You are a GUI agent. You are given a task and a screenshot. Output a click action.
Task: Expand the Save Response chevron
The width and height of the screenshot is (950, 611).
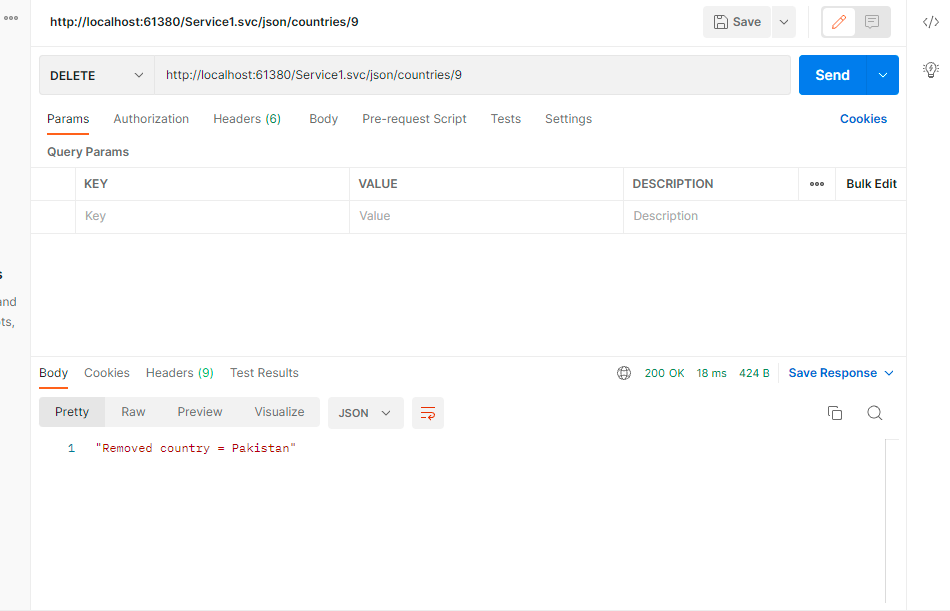(x=889, y=373)
